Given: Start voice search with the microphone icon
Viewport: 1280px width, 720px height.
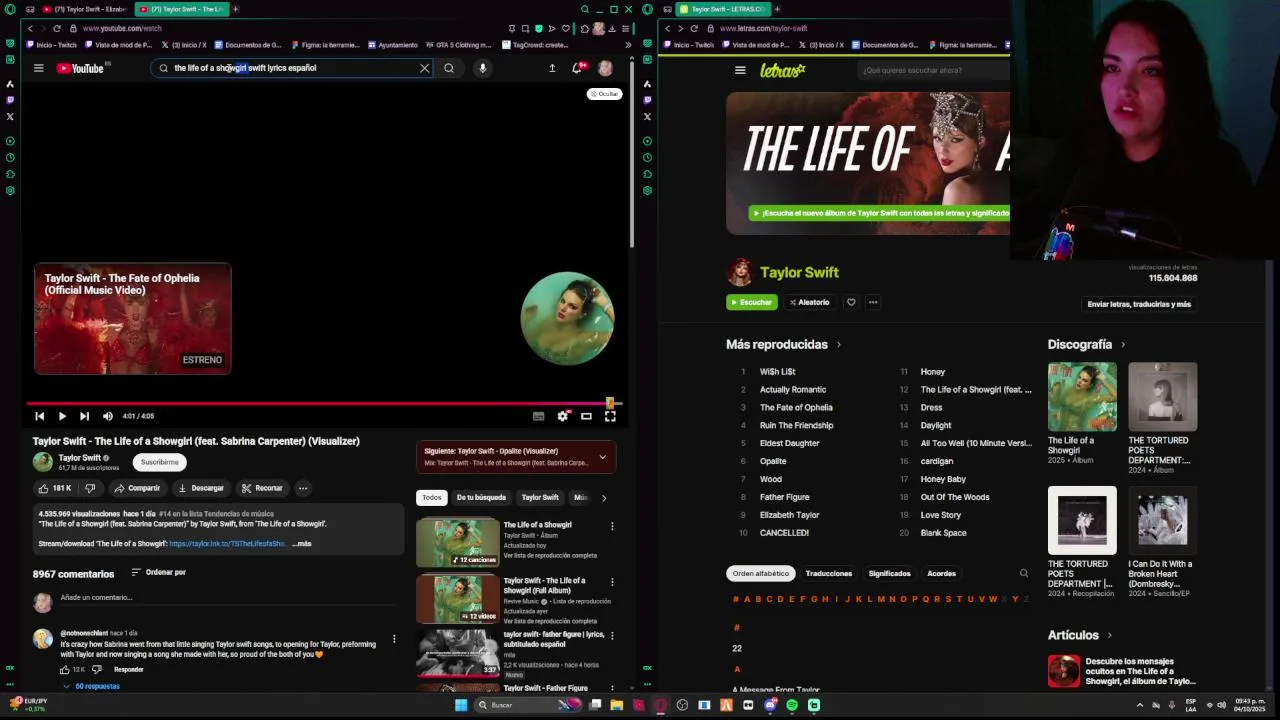Looking at the screenshot, I should pos(482,68).
